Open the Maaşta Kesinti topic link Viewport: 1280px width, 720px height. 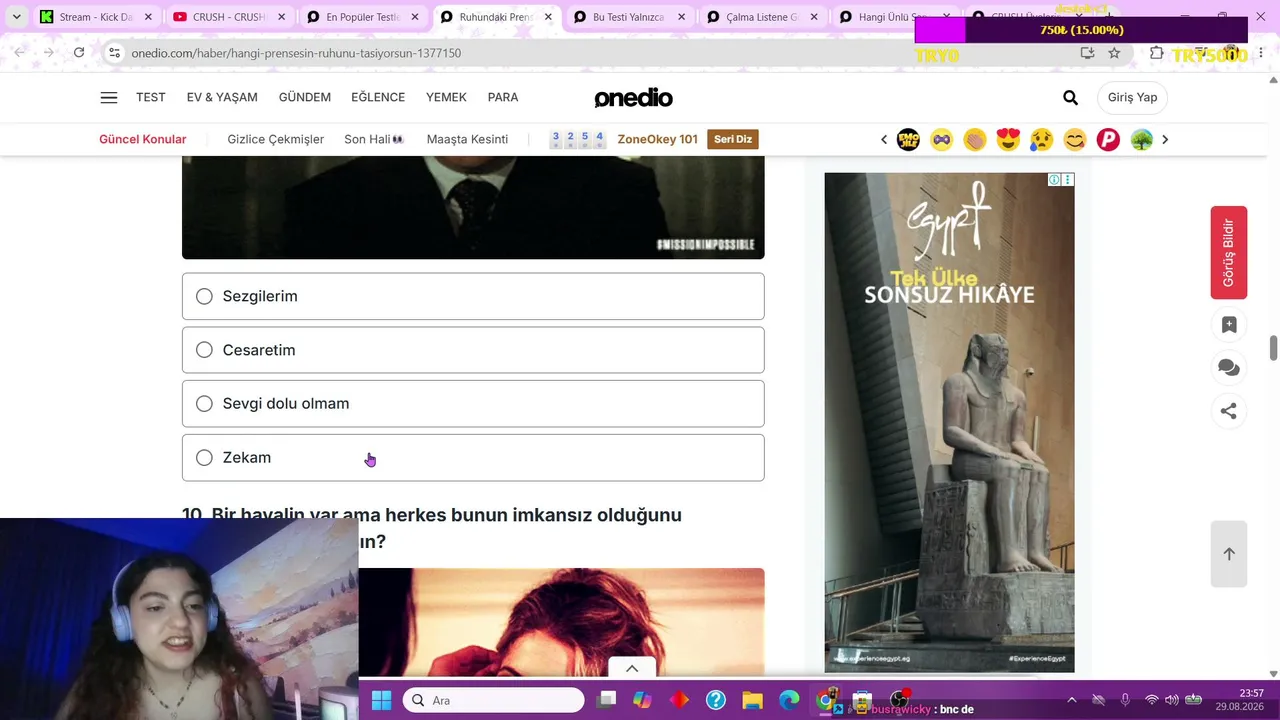click(467, 139)
